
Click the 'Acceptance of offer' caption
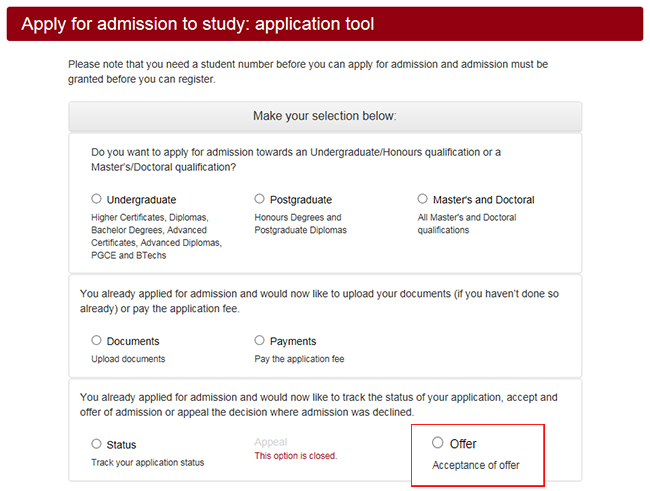pos(475,465)
